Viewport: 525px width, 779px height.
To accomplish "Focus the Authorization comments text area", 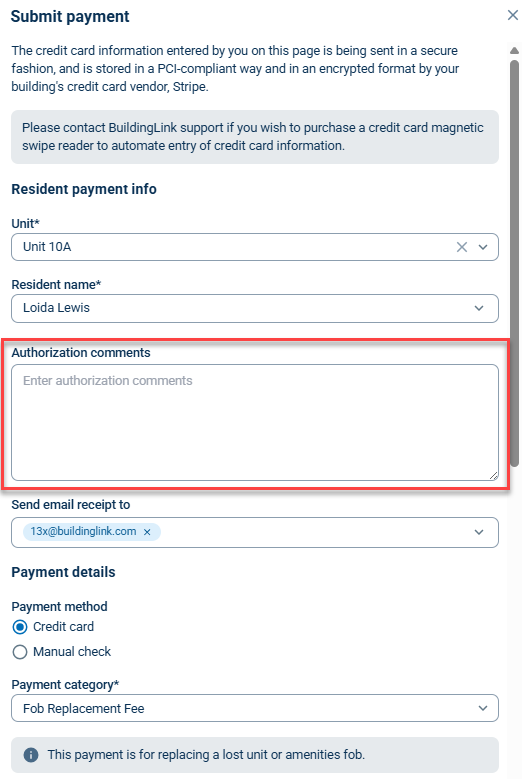I will tap(255, 423).
